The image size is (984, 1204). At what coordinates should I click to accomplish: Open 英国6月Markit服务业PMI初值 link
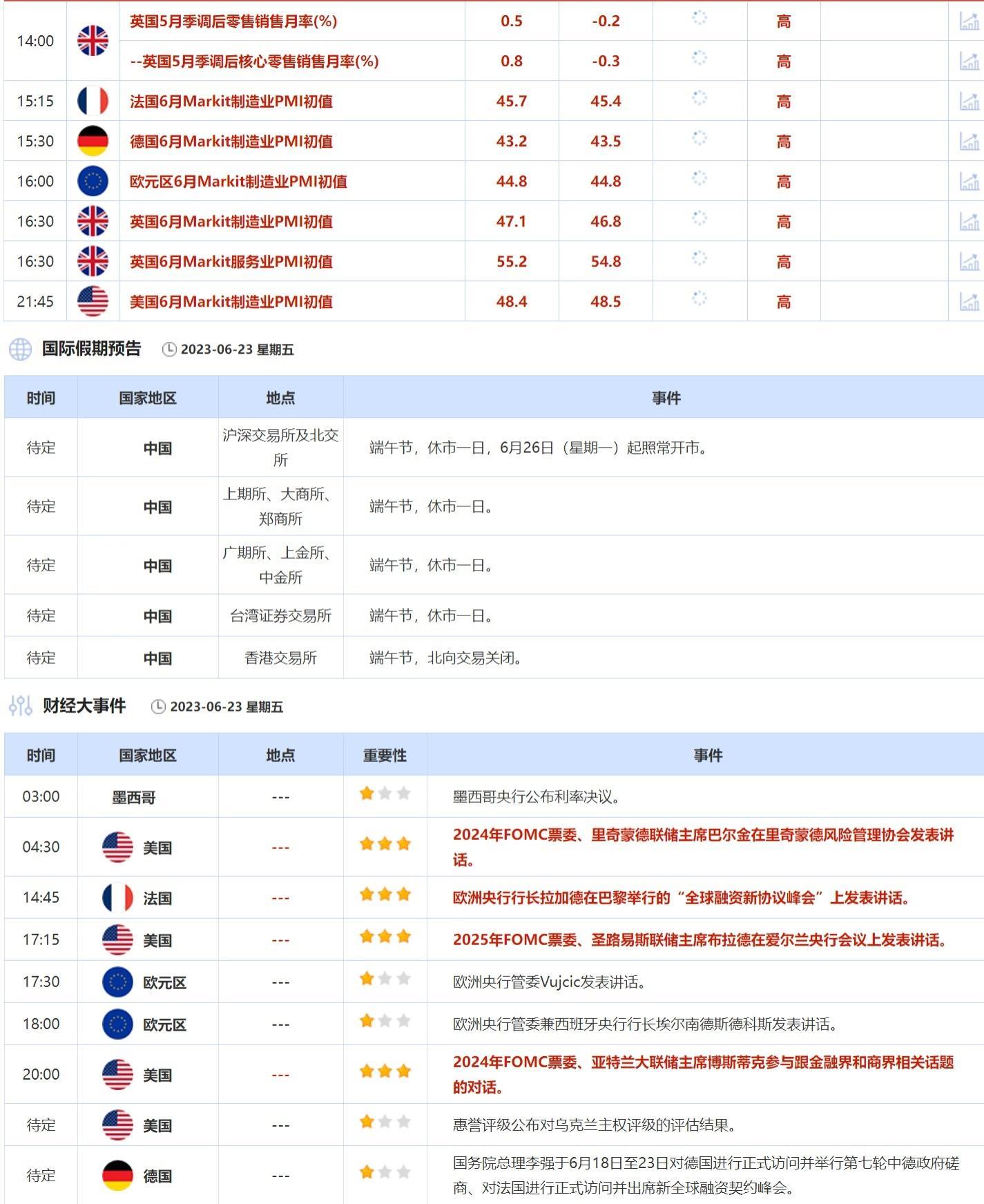[x=231, y=262]
